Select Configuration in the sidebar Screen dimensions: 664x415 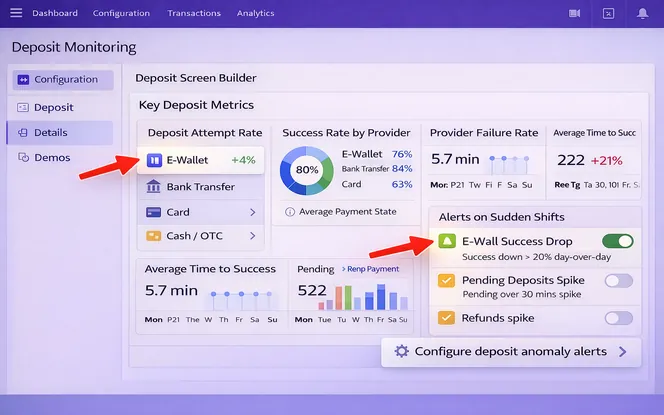click(x=63, y=80)
